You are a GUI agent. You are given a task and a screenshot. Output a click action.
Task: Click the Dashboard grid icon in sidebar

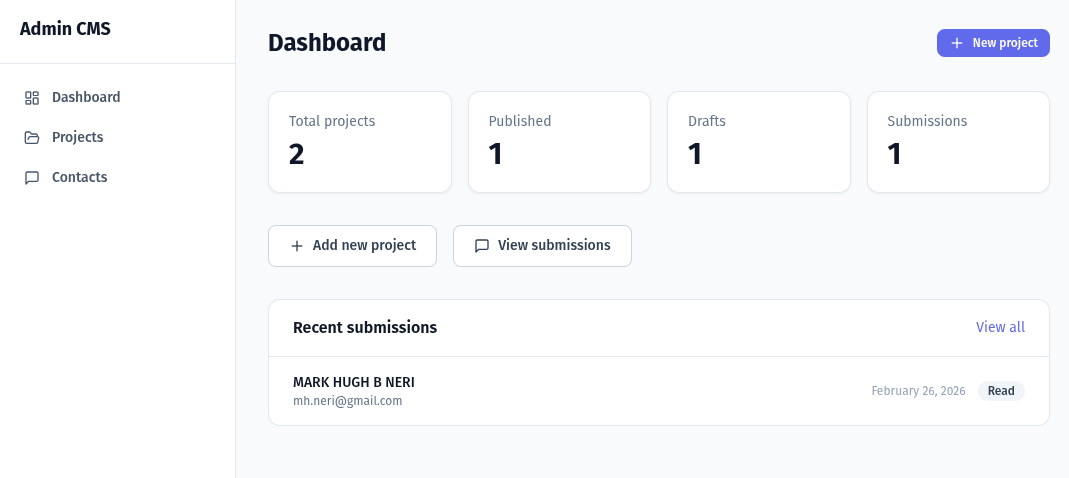32,98
